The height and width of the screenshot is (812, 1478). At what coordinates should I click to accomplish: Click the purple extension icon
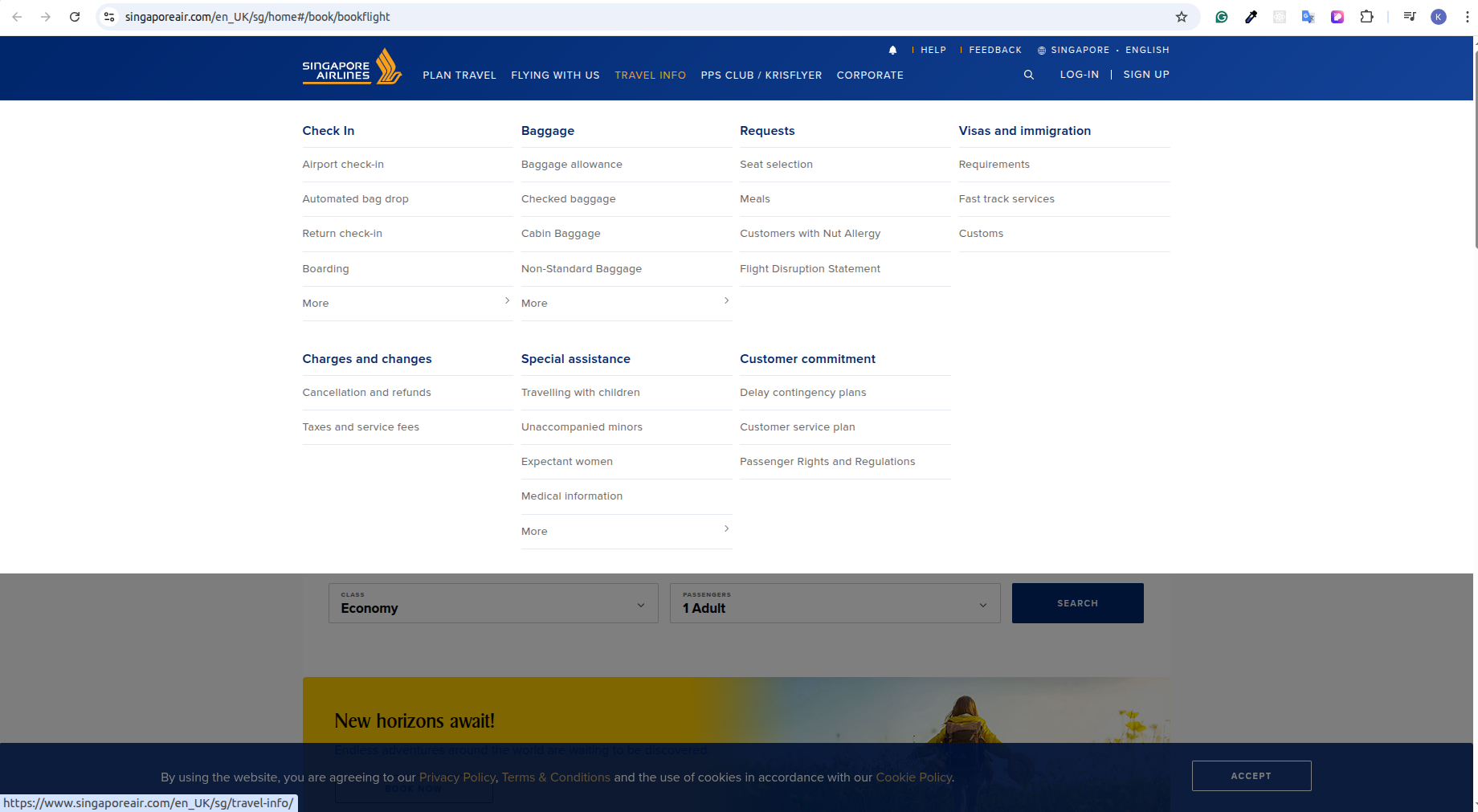(1337, 17)
